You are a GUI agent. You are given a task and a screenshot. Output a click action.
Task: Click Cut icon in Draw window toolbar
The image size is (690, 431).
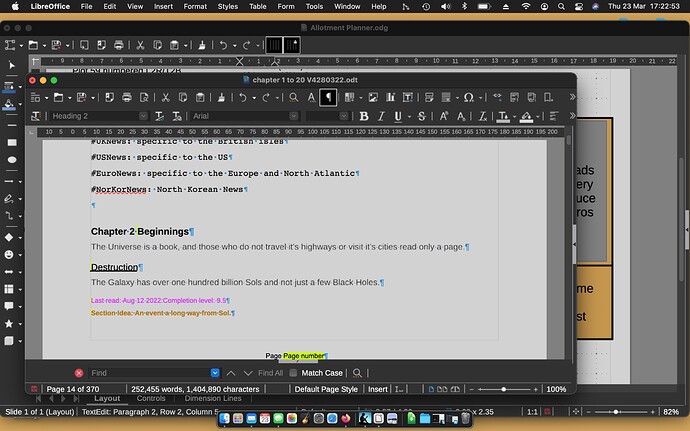(x=140, y=45)
